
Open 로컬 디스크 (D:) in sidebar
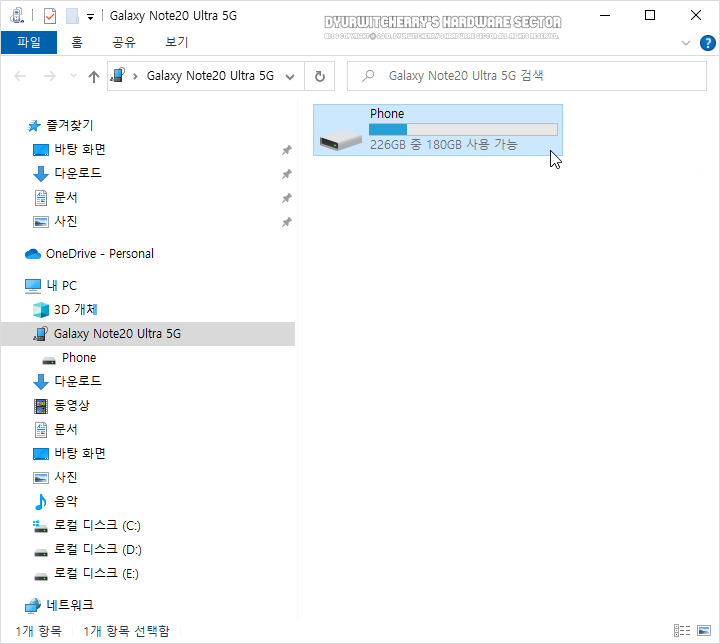[x=97, y=549]
